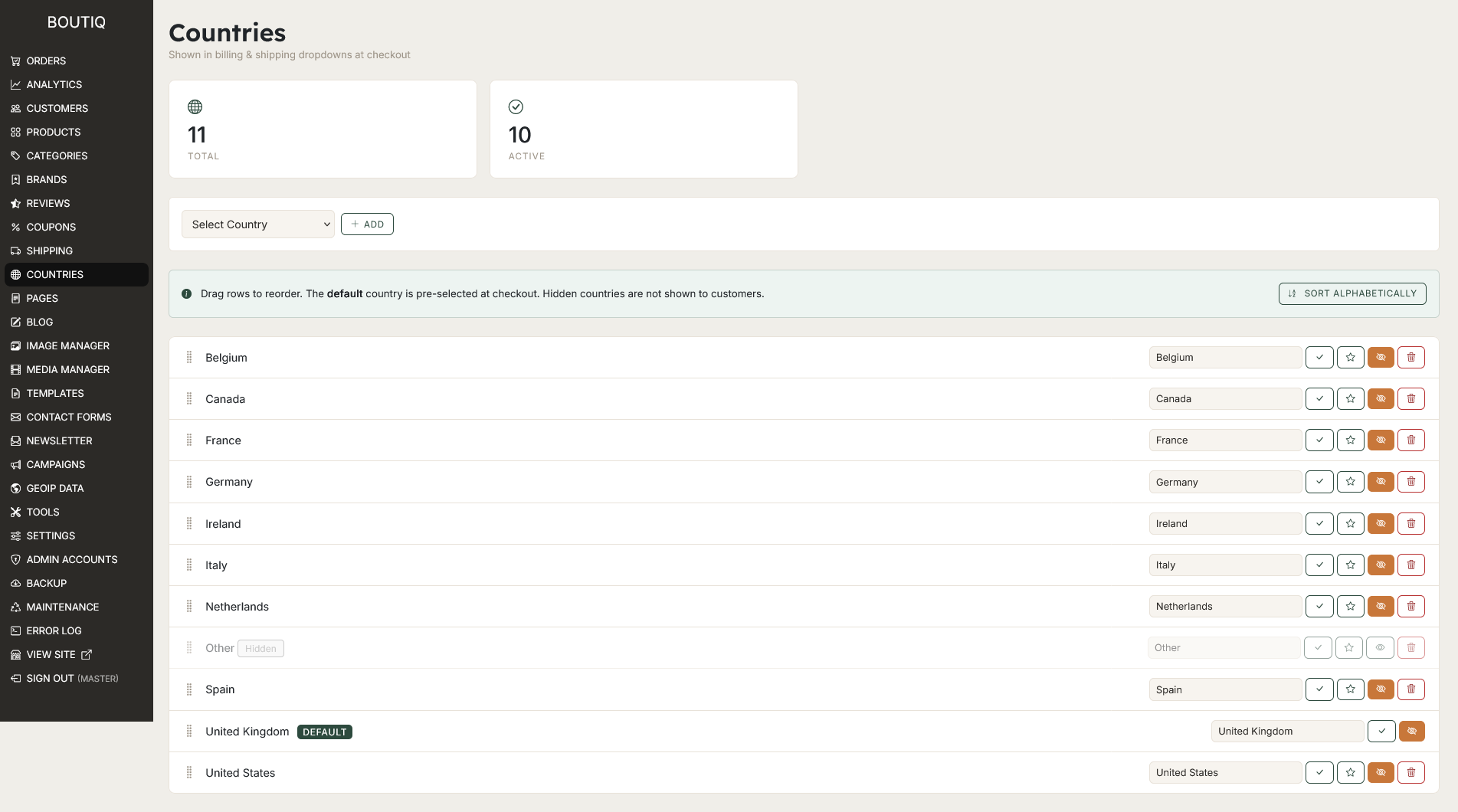Confirm Italy name with checkmark button

click(1319, 565)
